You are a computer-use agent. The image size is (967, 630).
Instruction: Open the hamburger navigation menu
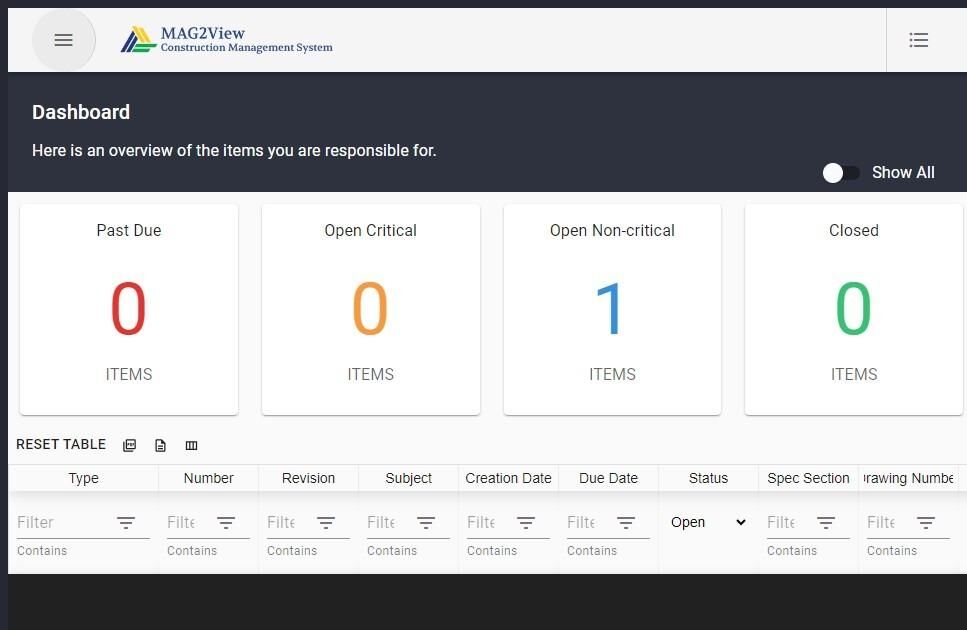[64, 40]
